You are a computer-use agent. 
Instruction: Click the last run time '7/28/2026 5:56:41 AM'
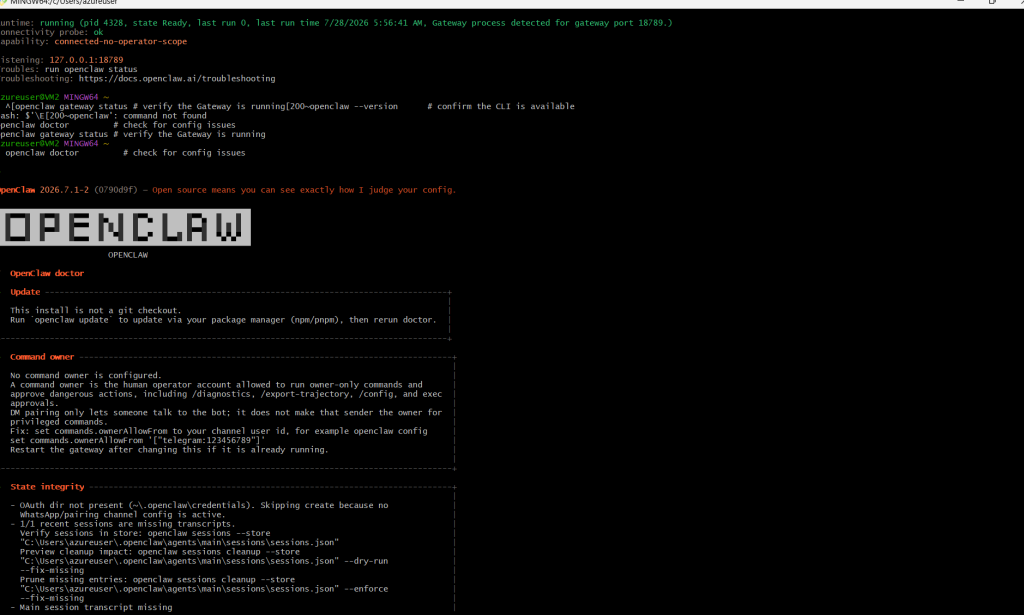point(373,23)
